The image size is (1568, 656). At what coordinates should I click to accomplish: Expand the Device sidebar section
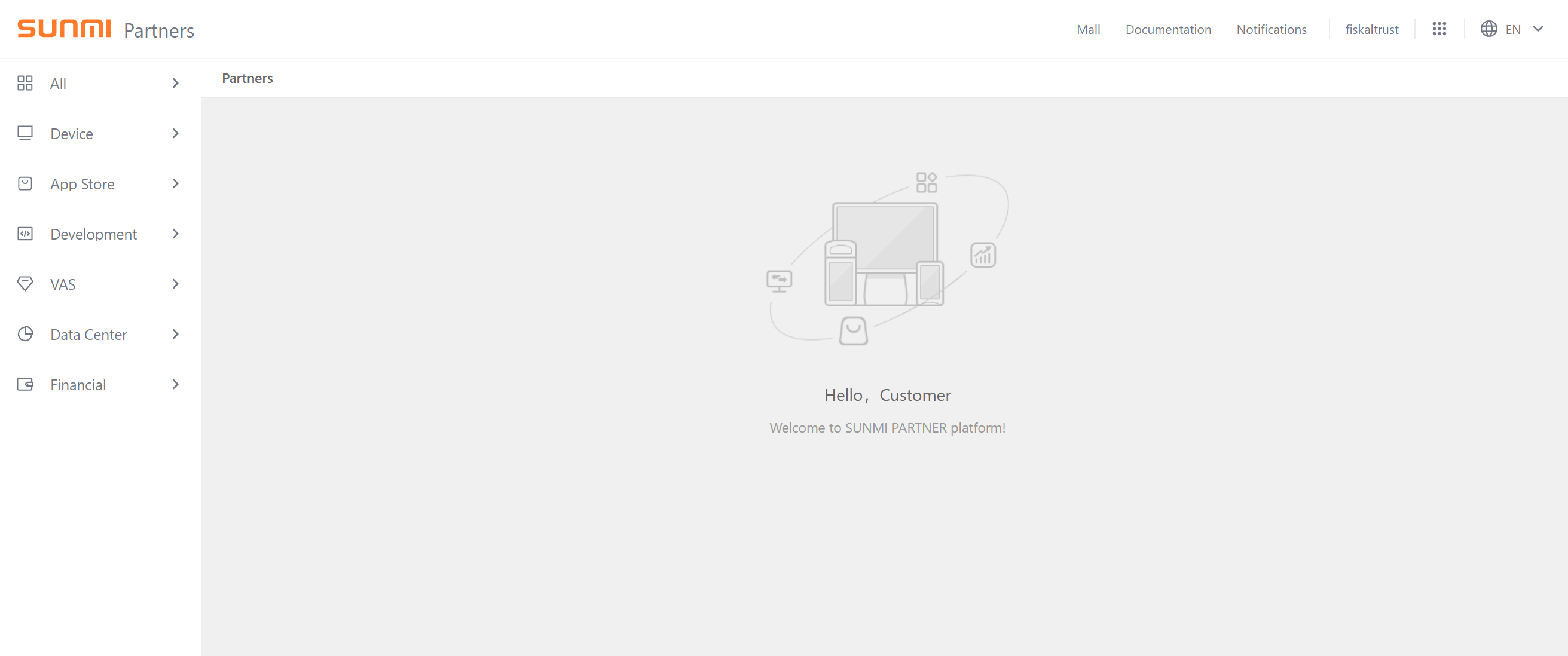(175, 133)
